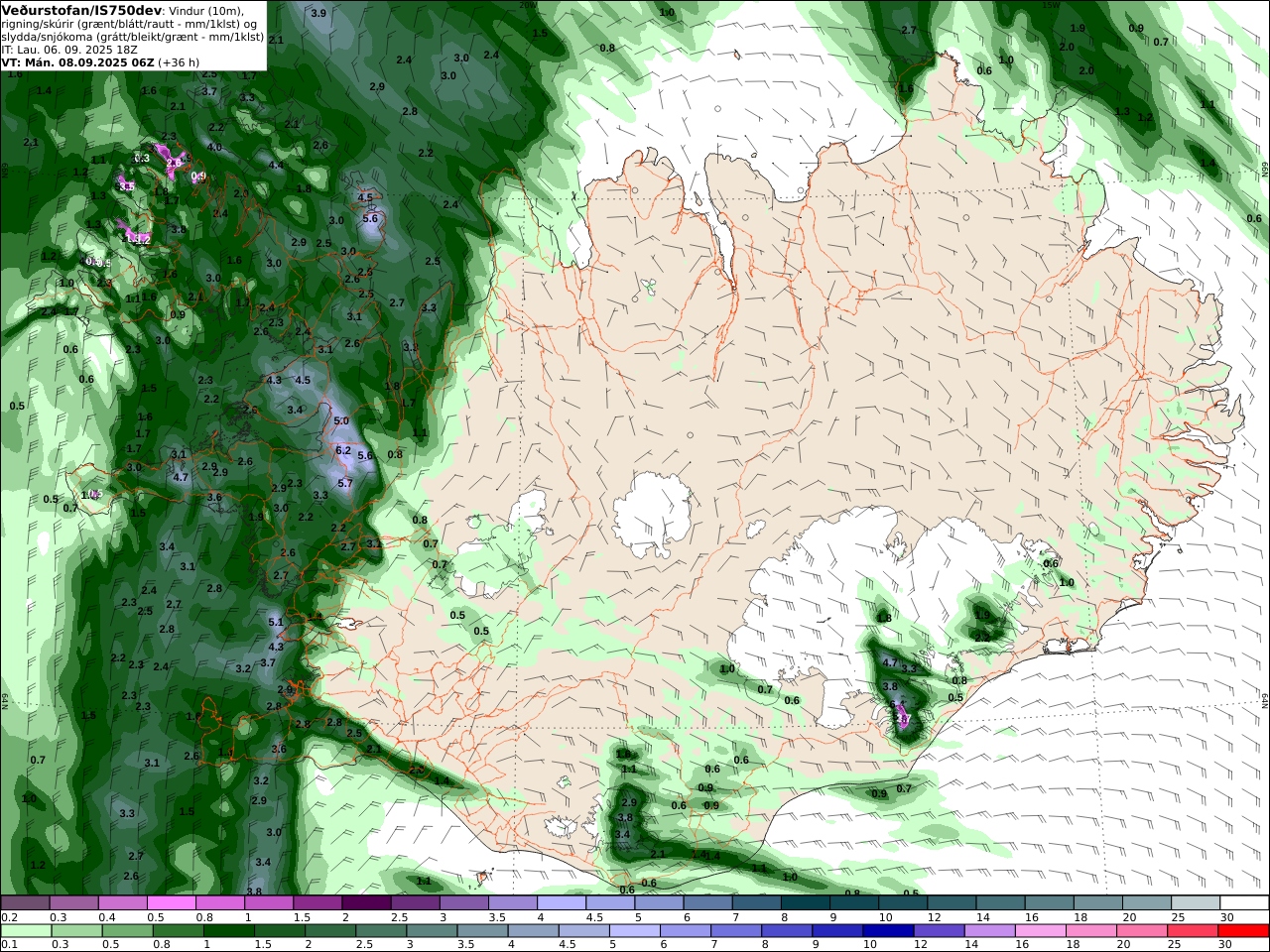Click the precipitation value 4.0 on the map

pyautogui.click(x=214, y=148)
